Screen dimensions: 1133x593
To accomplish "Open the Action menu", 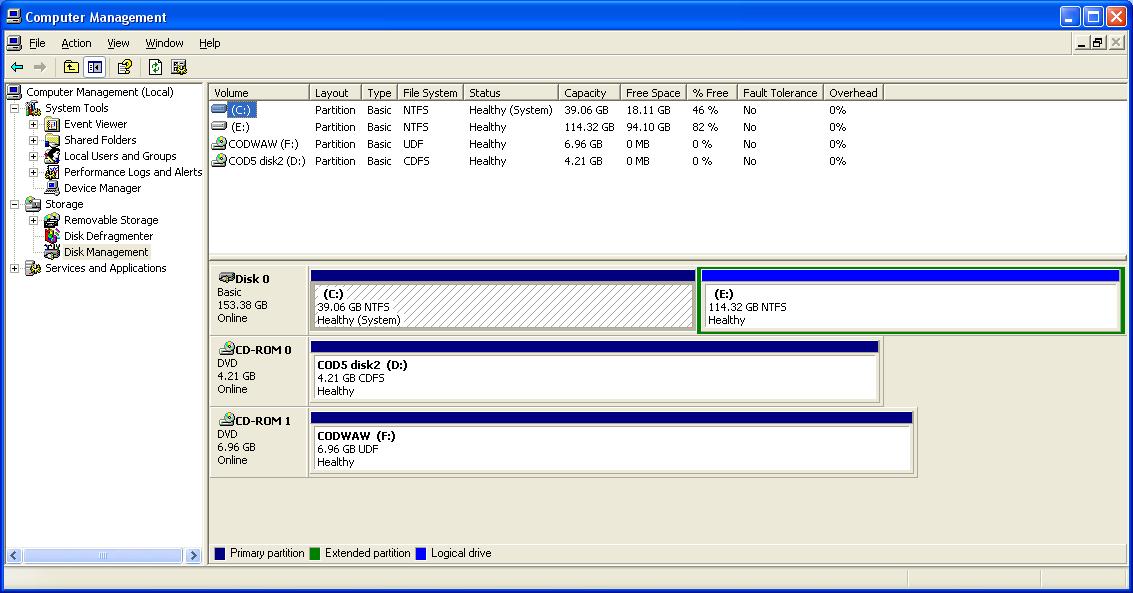I will [76, 43].
